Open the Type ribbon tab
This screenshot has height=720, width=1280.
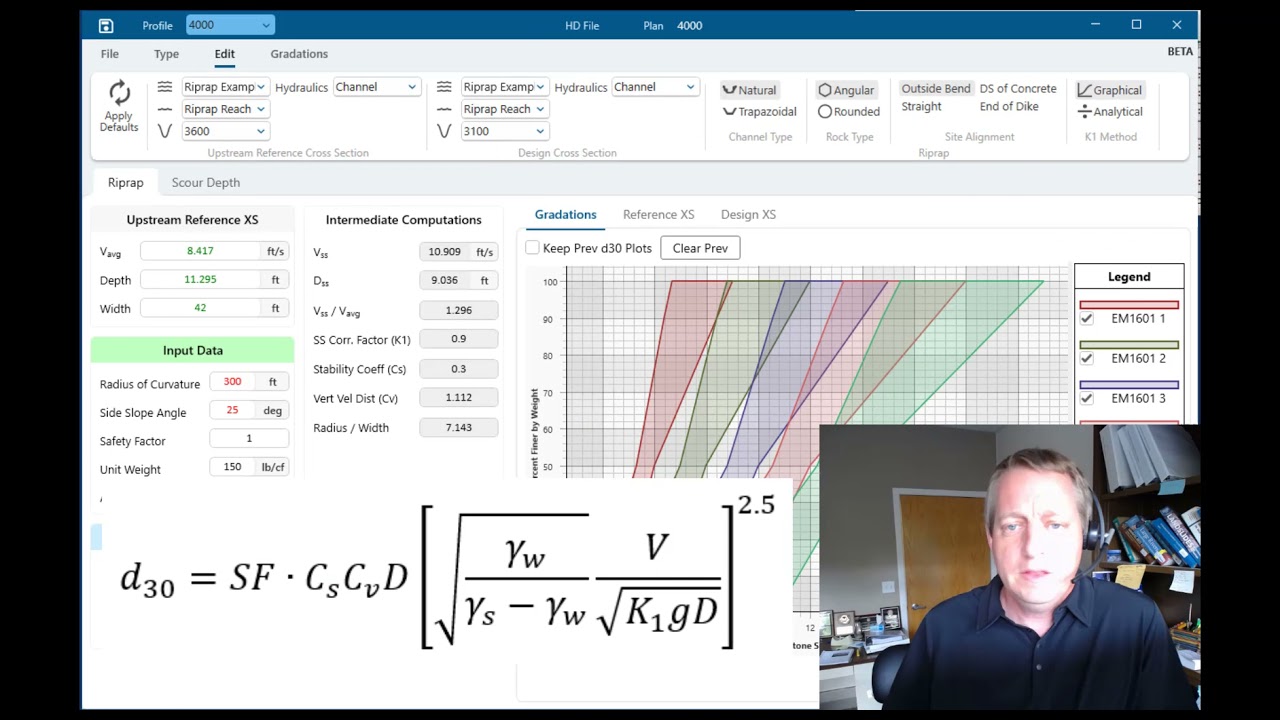click(x=166, y=54)
